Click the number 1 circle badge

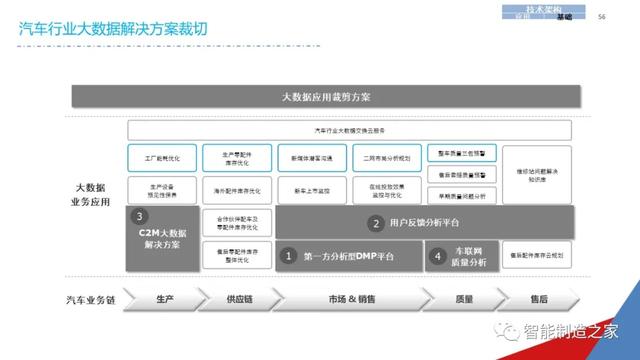pos(288,256)
